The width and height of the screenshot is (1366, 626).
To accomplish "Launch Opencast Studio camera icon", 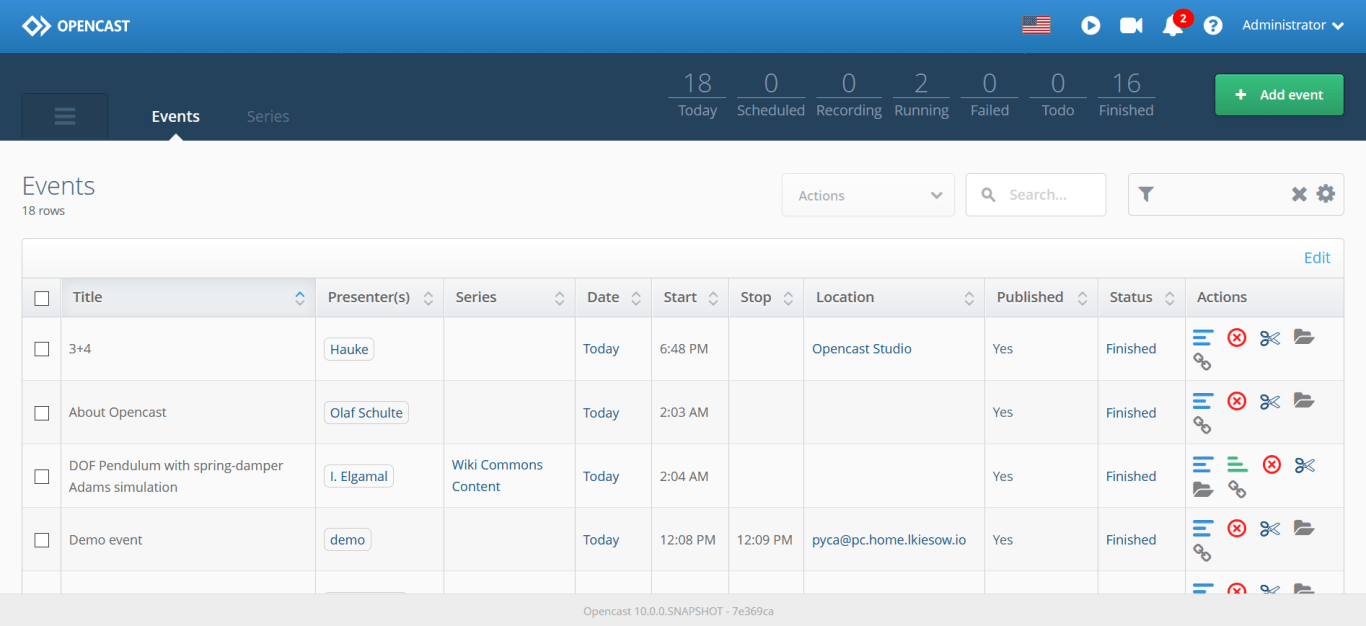I will tap(1131, 26).
